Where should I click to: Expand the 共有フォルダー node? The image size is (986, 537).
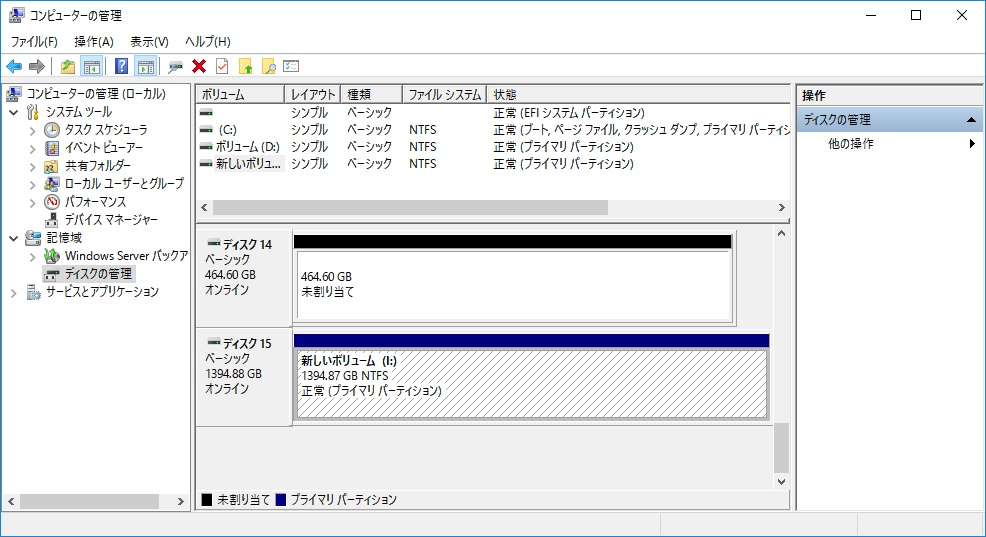pyautogui.click(x=32, y=167)
